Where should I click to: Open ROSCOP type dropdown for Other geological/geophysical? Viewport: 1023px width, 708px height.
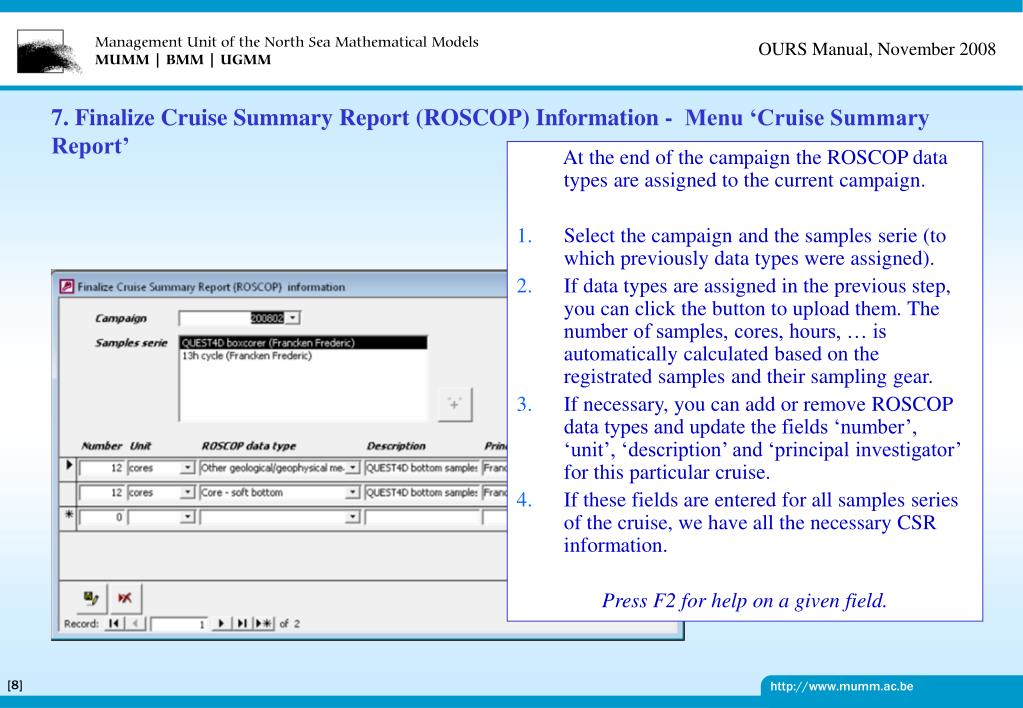point(352,468)
